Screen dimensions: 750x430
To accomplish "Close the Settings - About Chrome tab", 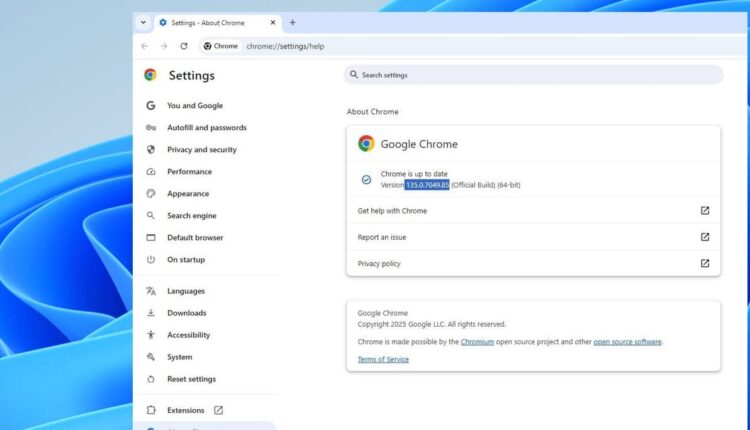I will click(x=273, y=22).
